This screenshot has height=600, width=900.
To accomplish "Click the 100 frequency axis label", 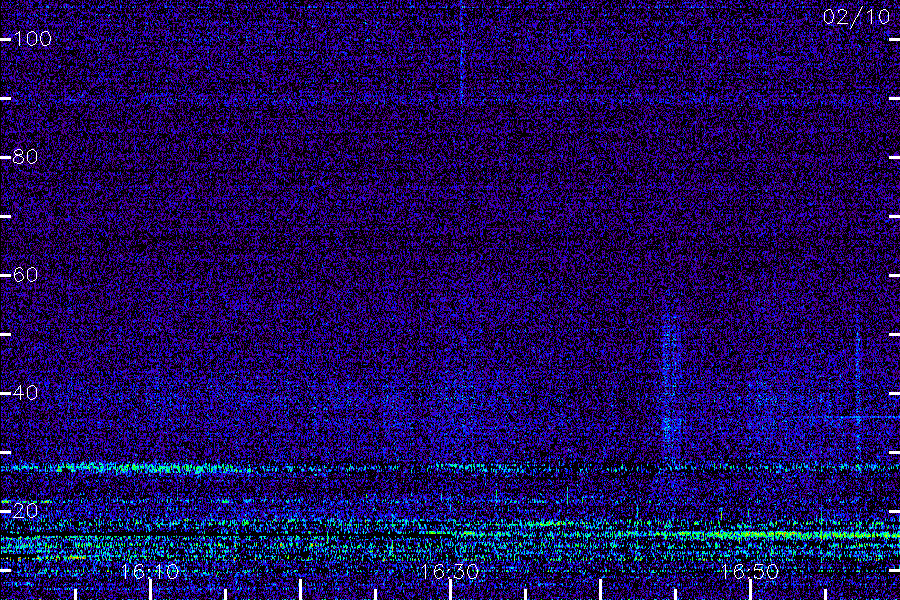I will pos(33,39).
